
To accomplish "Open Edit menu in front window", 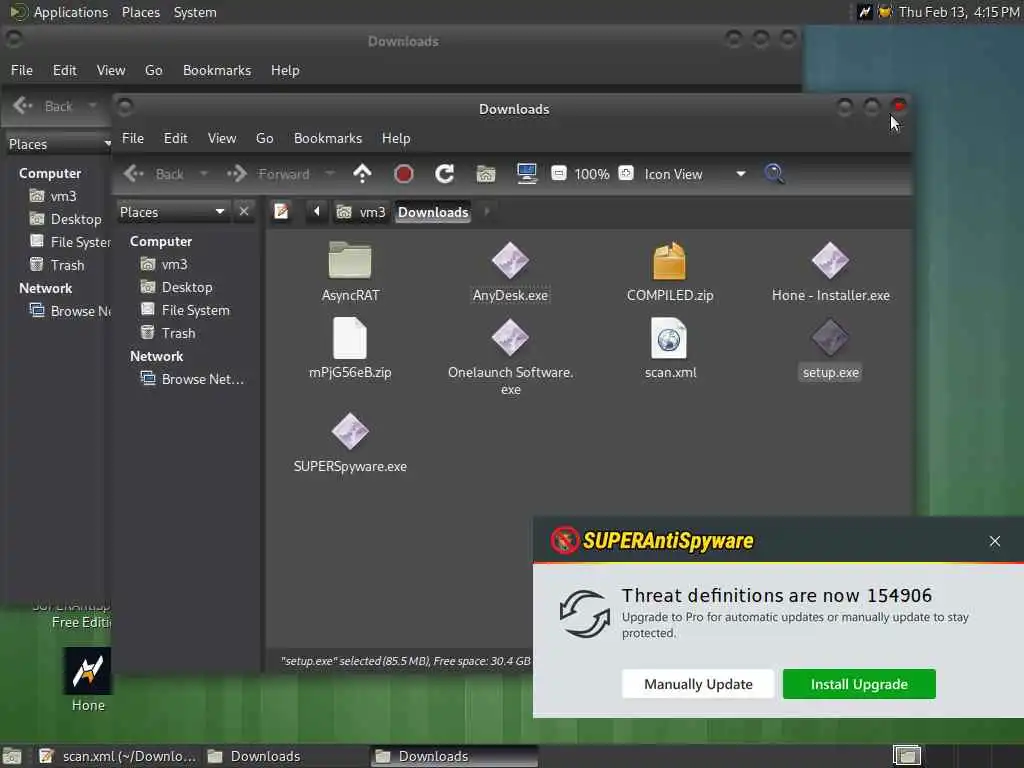I will 175,138.
